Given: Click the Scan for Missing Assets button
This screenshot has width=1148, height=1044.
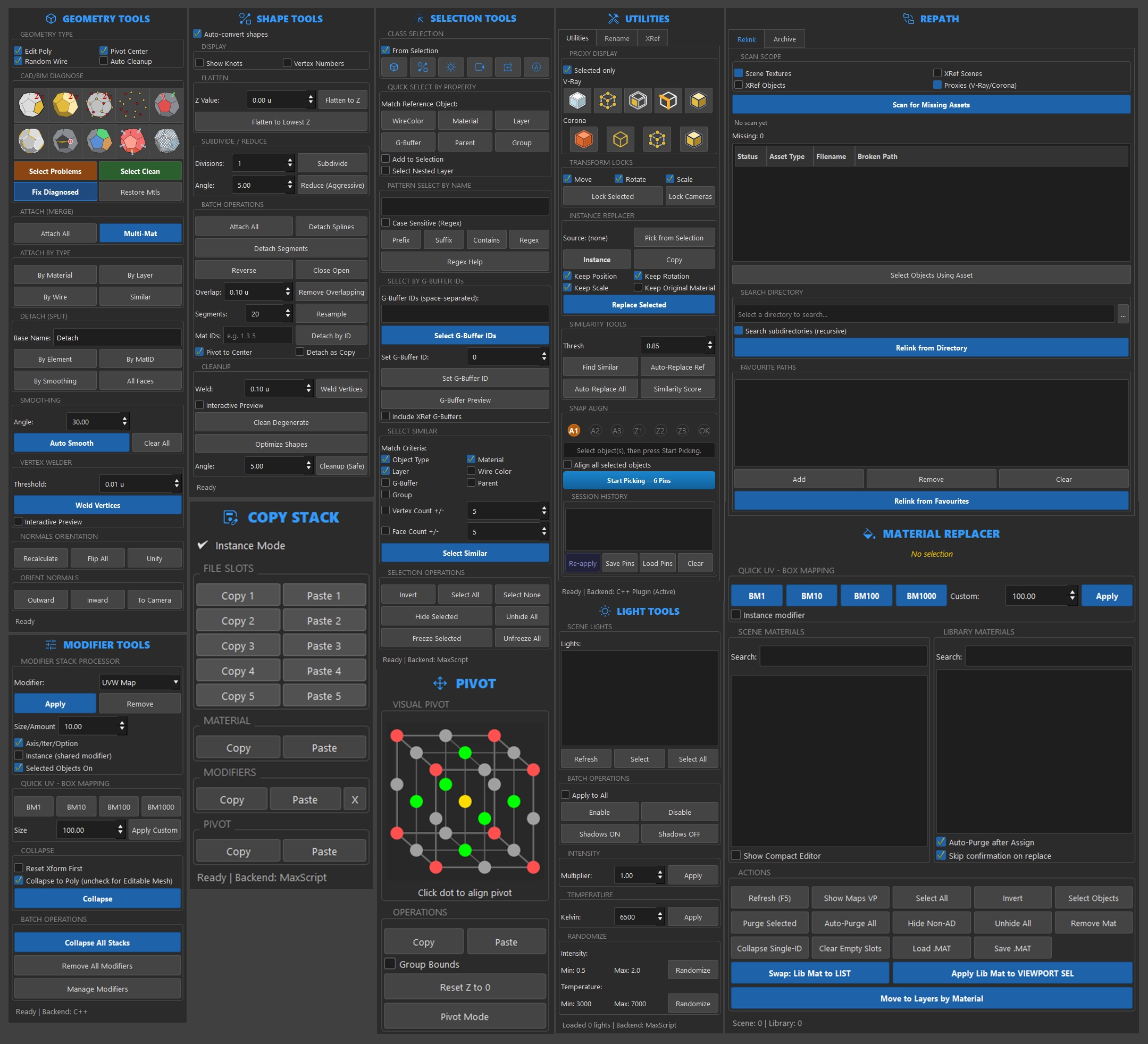Looking at the screenshot, I should point(931,105).
